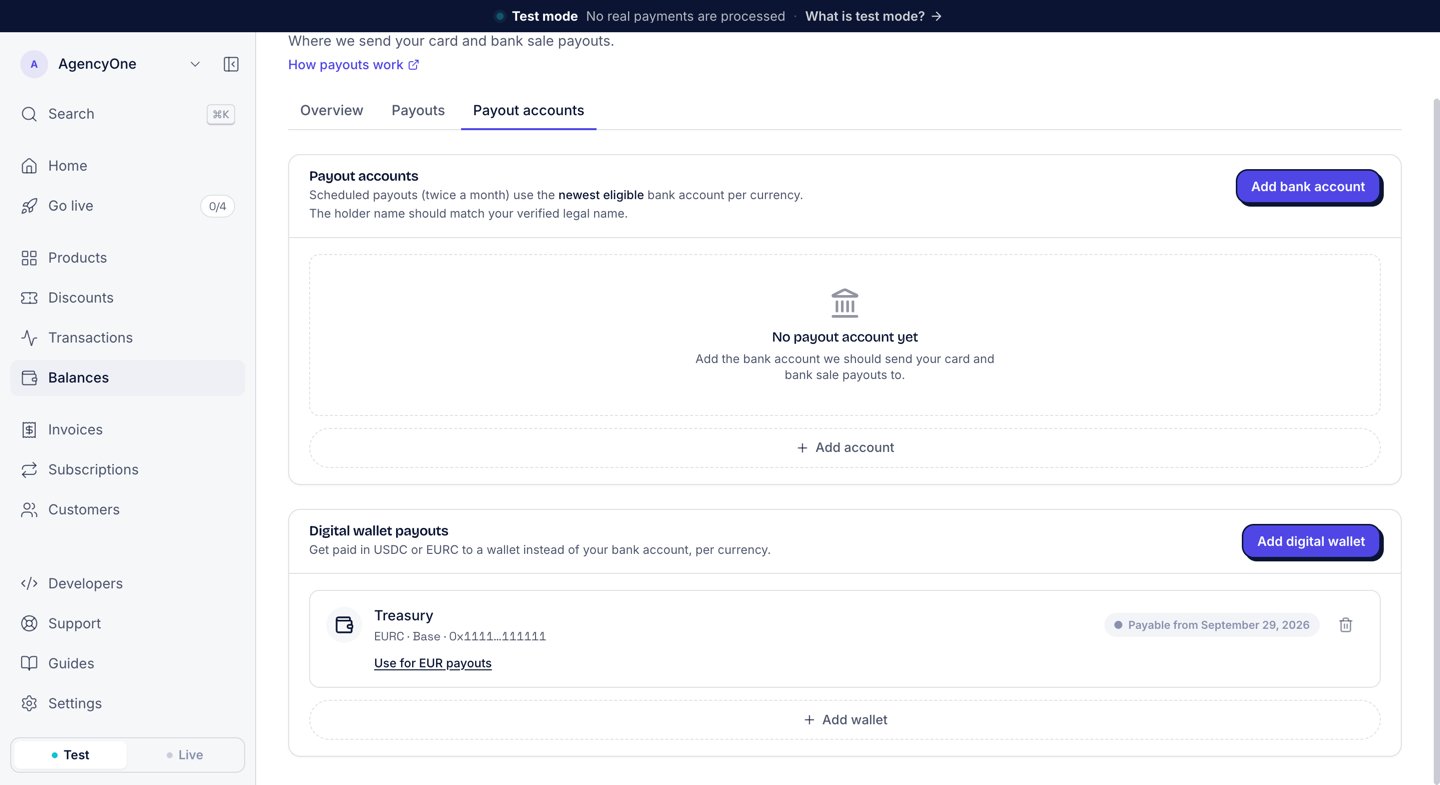
Task: Click the Discounts ticket icon
Action: [29, 298]
